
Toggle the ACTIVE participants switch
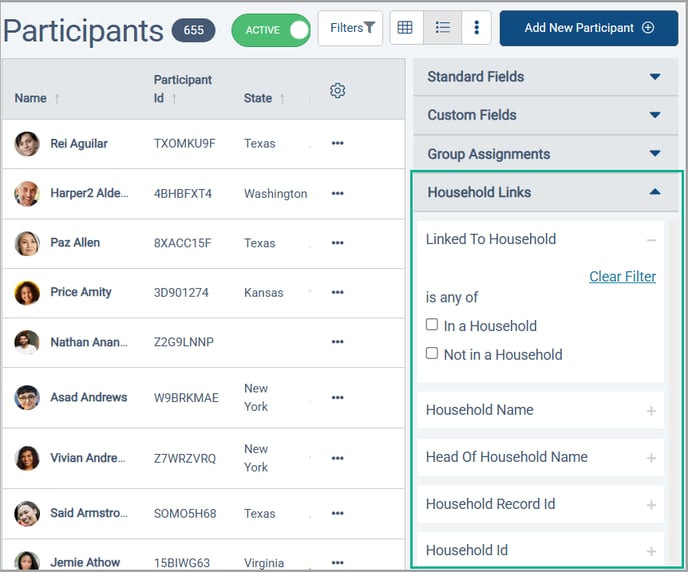tap(271, 30)
